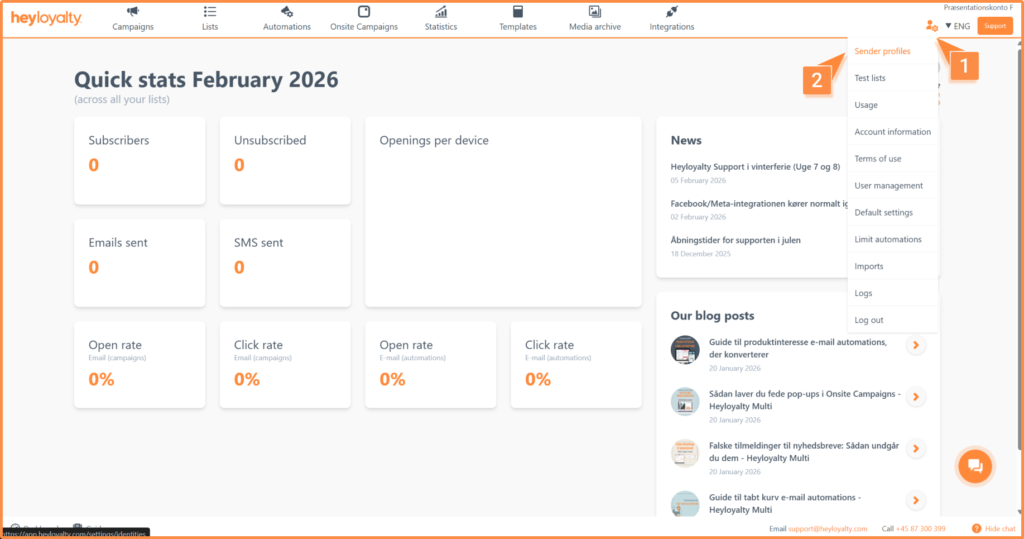Click the Heyloyalty logo
The image size is (1024, 539).
coord(46,20)
